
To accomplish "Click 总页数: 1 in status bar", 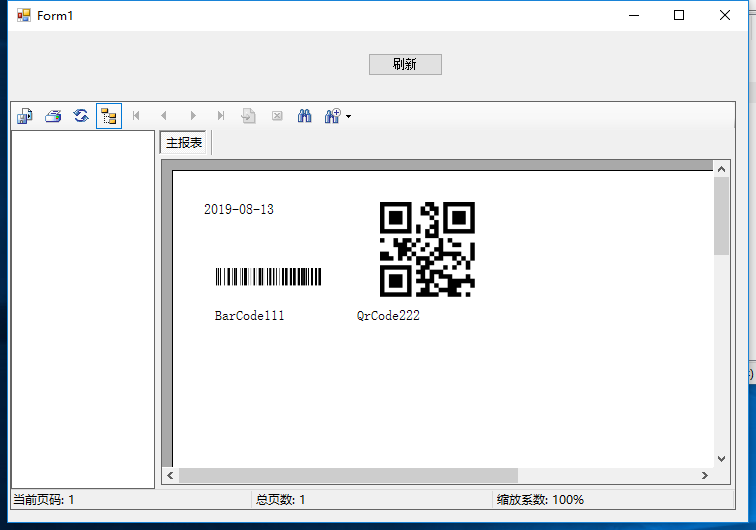I will 280,500.
